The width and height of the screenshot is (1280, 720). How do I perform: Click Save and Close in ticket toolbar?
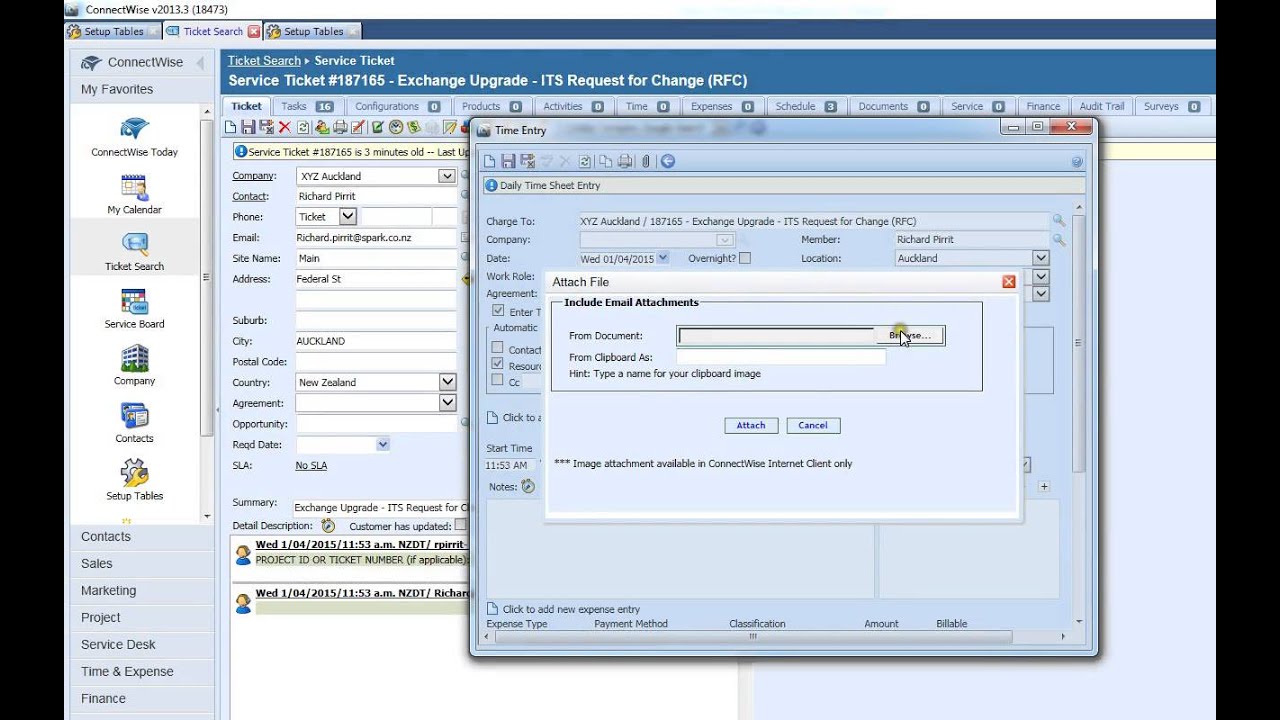coord(266,127)
